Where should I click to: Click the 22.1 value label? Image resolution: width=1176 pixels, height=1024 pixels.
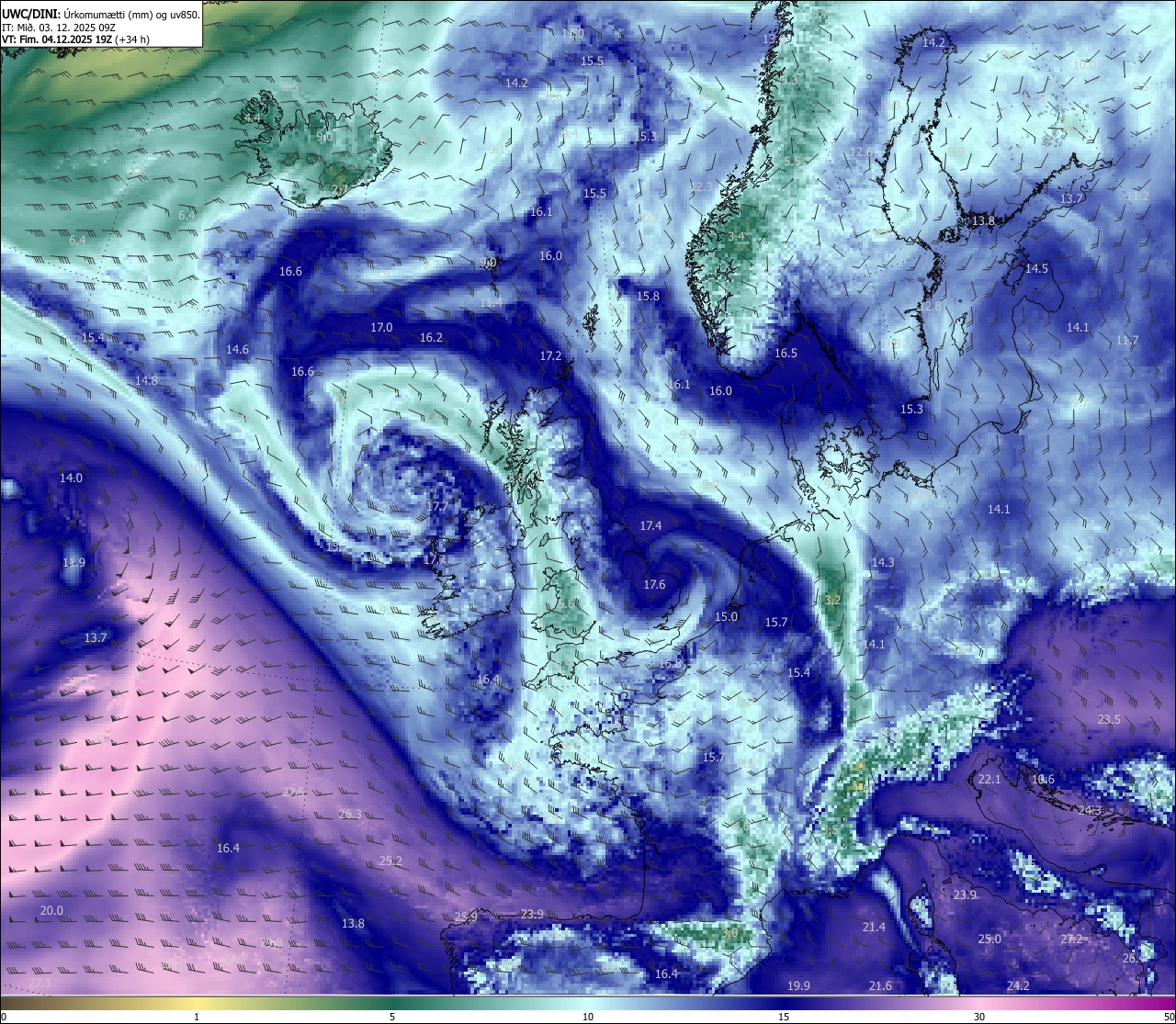[989, 779]
